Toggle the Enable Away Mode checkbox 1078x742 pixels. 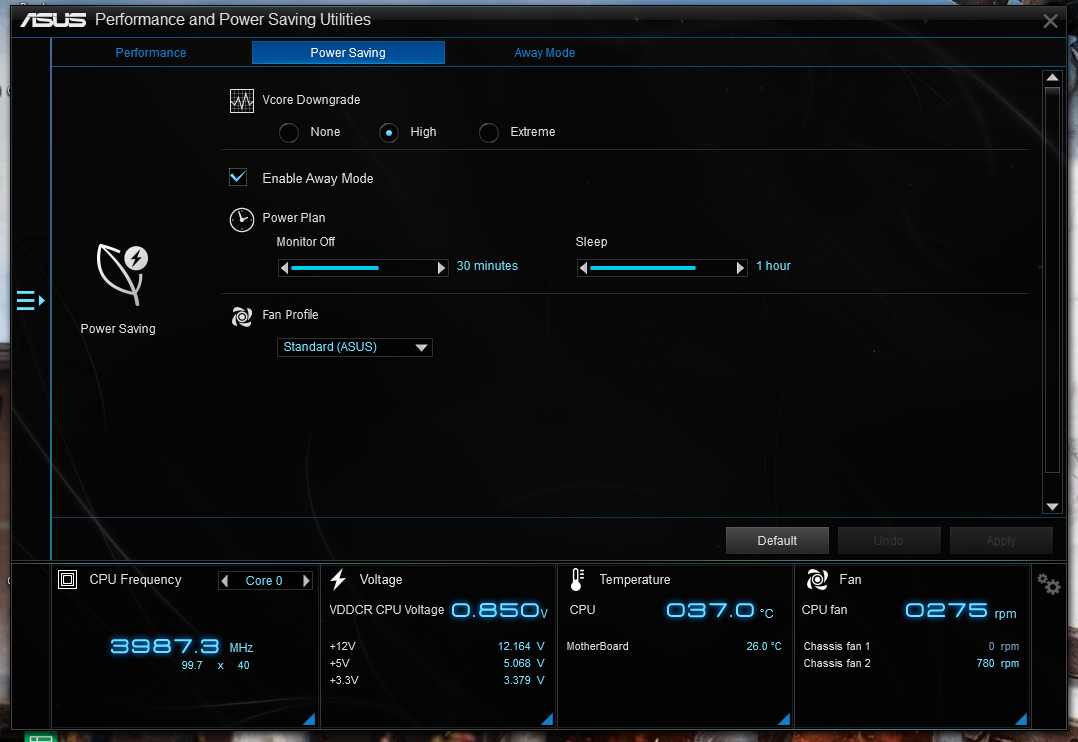pyautogui.click(x=238, y=177)
